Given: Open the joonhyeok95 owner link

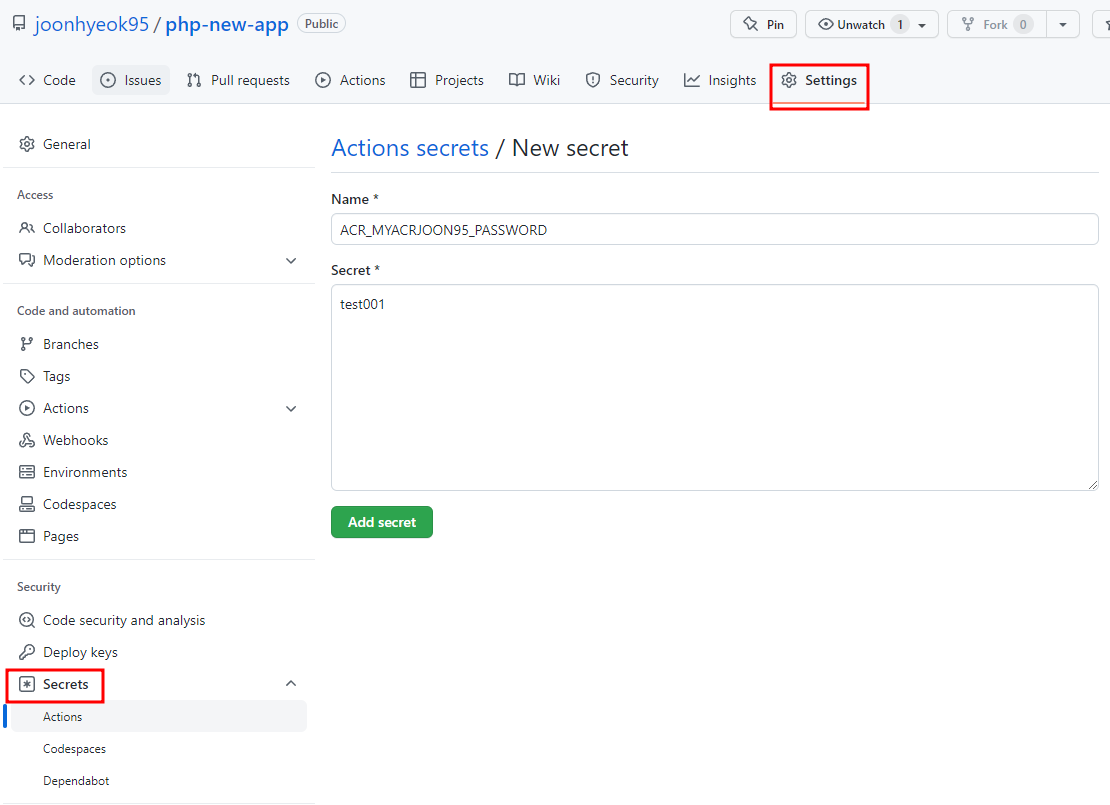Looking at the screenshot, I should coord(91,24).
